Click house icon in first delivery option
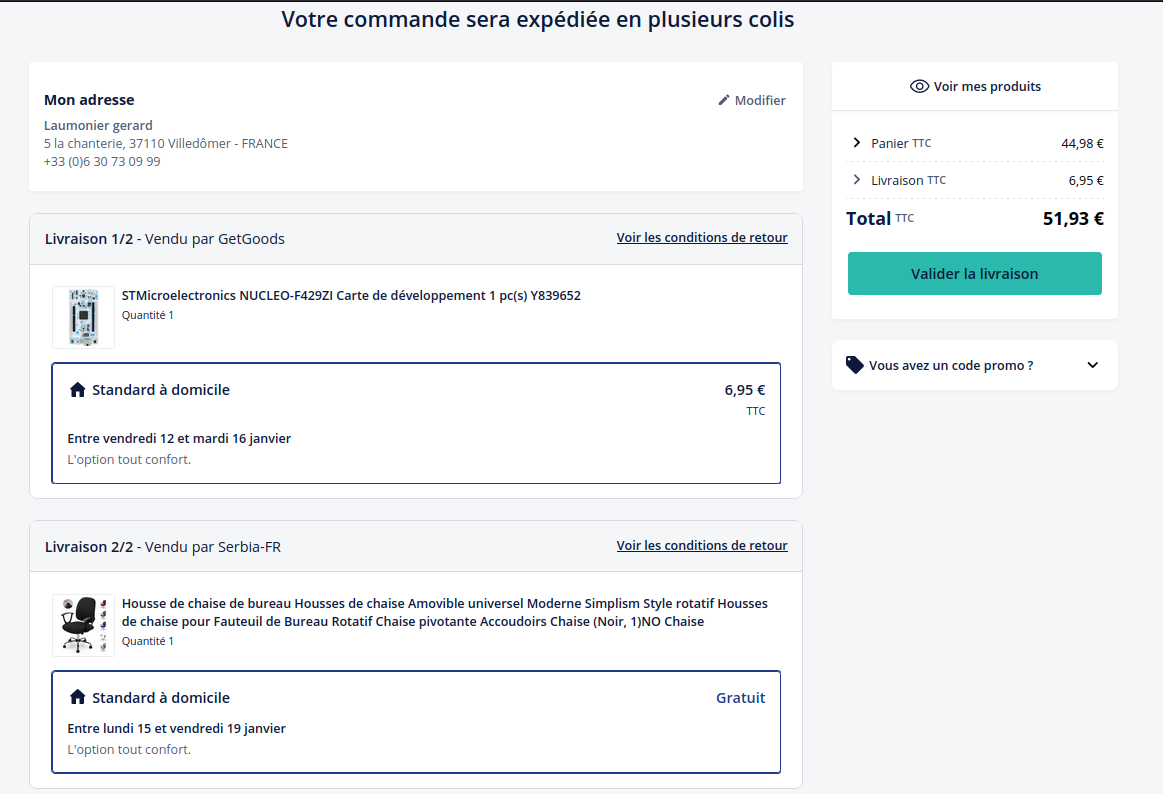The image size is (1163, 794). pyautogui.click(x=77, y=390)
